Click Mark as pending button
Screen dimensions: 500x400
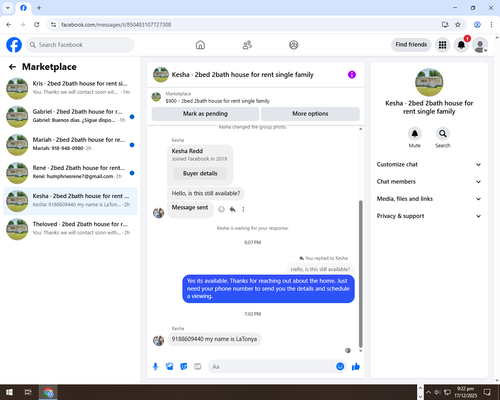click(x=205, y=114)
